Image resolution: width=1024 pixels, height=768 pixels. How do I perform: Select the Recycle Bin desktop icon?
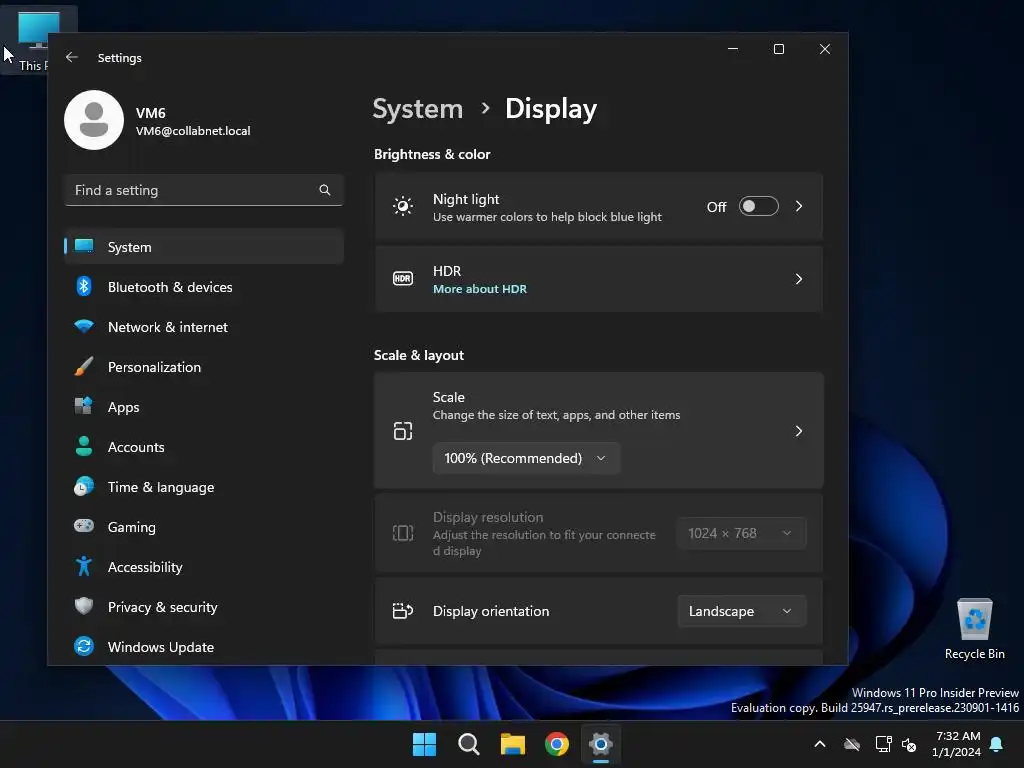(974, 629)
